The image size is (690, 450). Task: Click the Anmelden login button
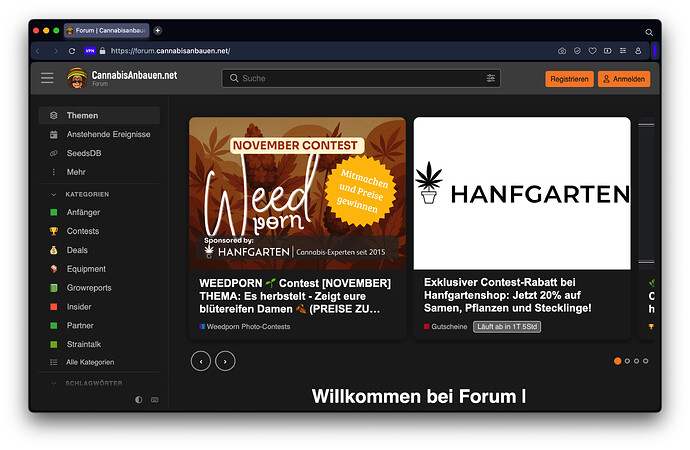pyautogui.click(x=624, y=79)
